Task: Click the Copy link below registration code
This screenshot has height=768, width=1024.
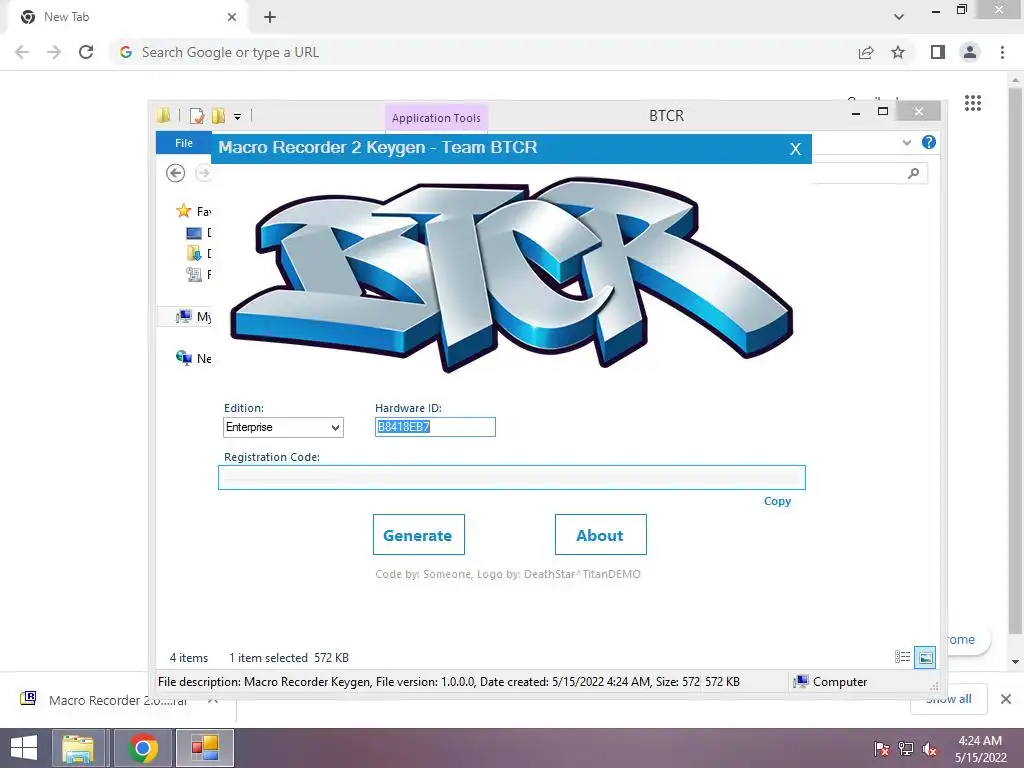Action: tap(777, 501)
